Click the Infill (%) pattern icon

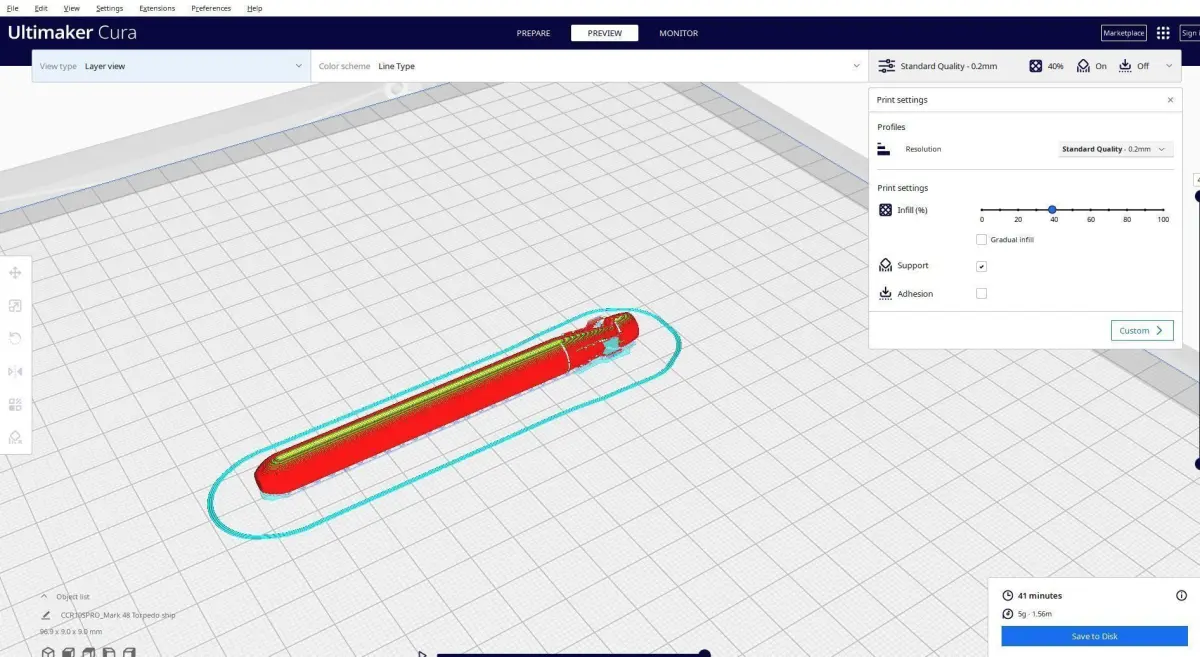click(x=885, y=210)
